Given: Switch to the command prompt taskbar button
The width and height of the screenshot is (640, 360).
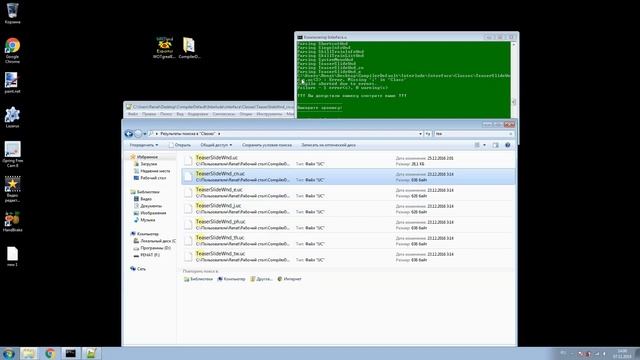Looking at the screenshot, I should pyautogui.click(x=71, y=353).
